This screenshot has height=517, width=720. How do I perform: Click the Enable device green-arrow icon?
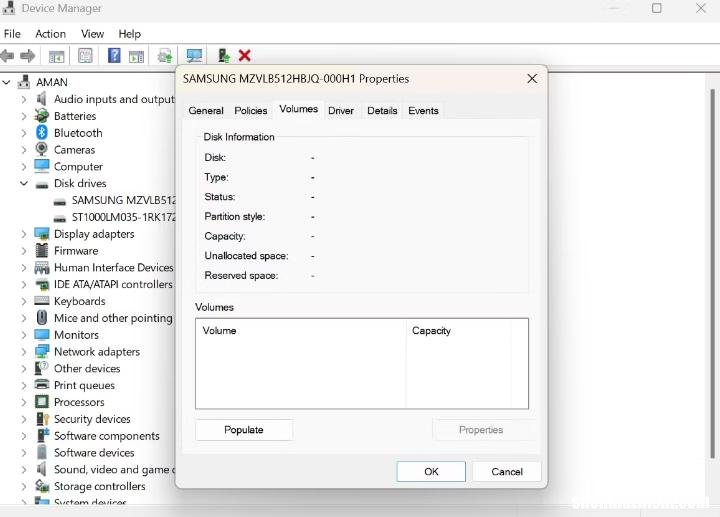click(224, 56)
